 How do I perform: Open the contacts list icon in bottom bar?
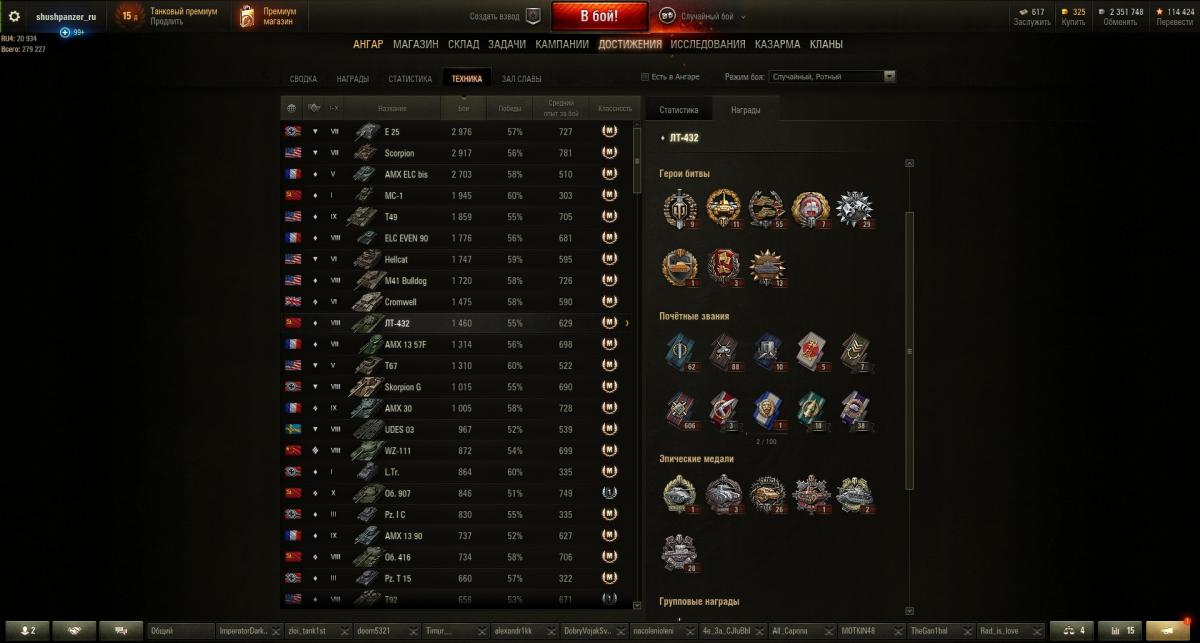click(x=28, y=631)
